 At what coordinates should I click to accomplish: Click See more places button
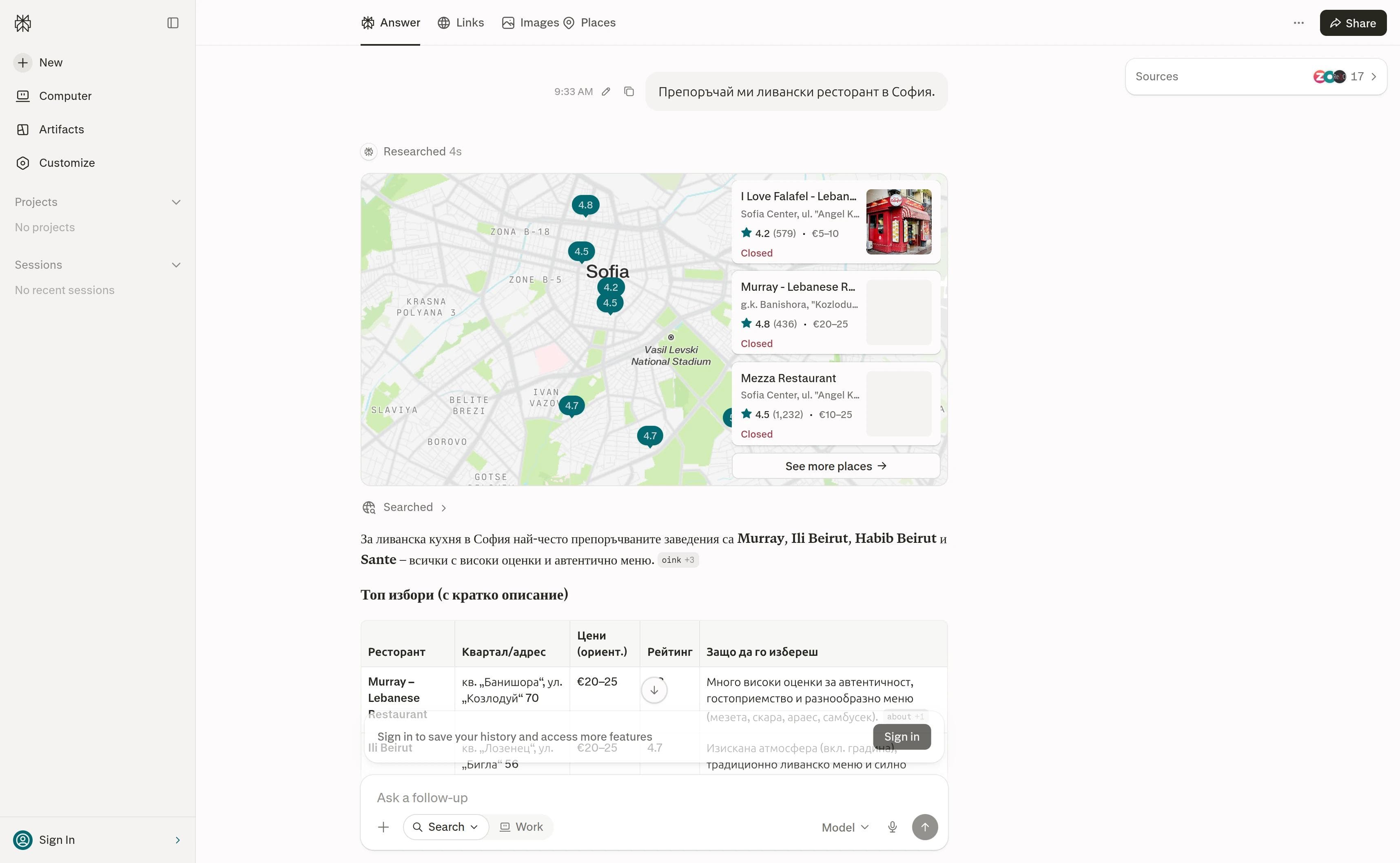(835, 466)
